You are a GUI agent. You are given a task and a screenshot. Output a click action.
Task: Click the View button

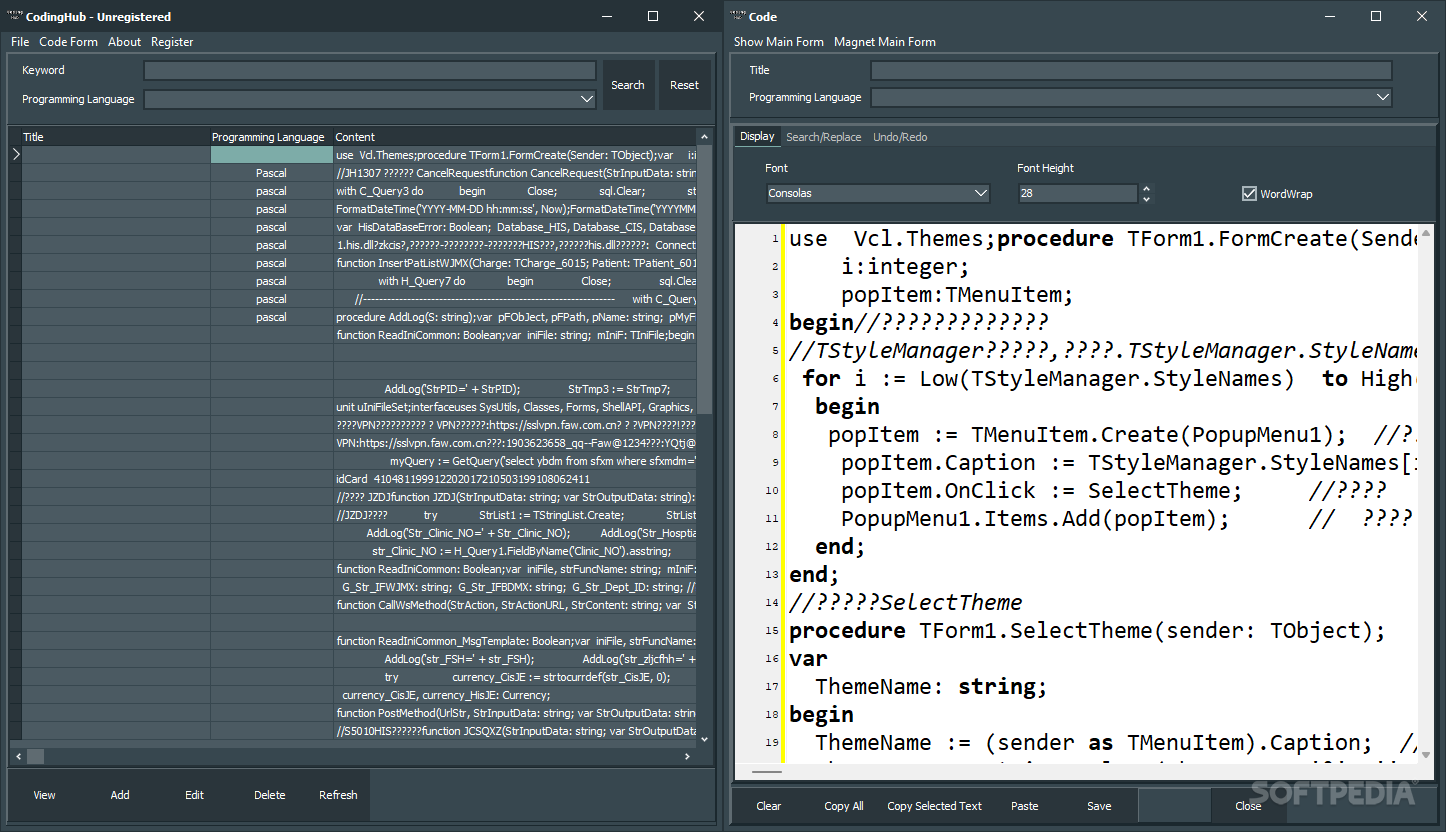pos(45,795)
